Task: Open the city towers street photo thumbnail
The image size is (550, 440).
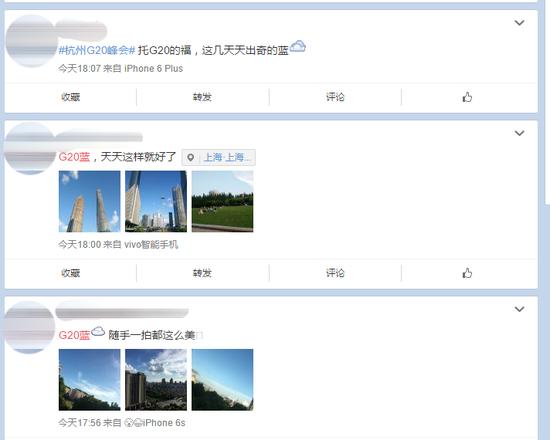Action: (x=156, y=201)
